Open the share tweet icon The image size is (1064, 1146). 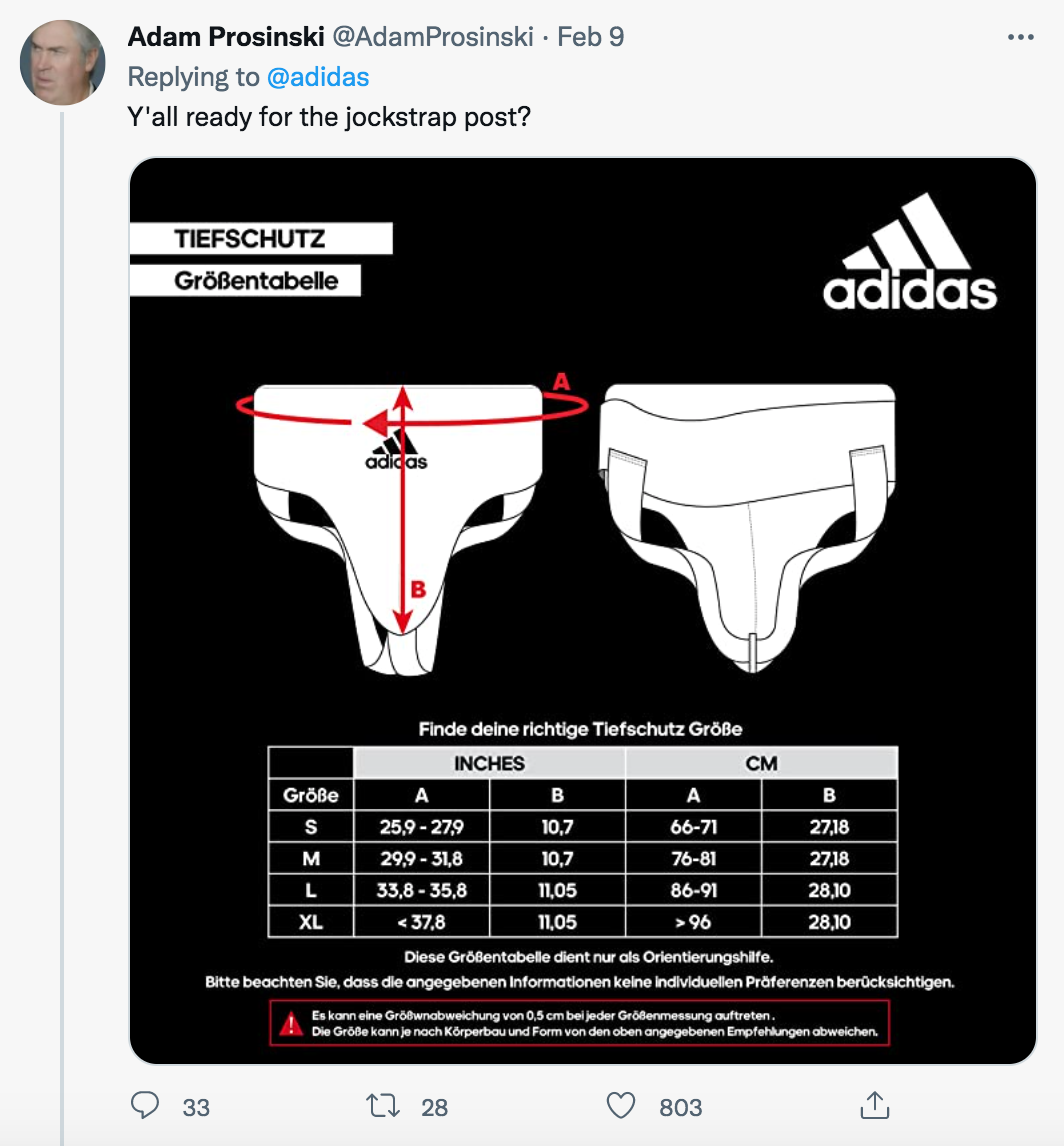pos(875,1105)
